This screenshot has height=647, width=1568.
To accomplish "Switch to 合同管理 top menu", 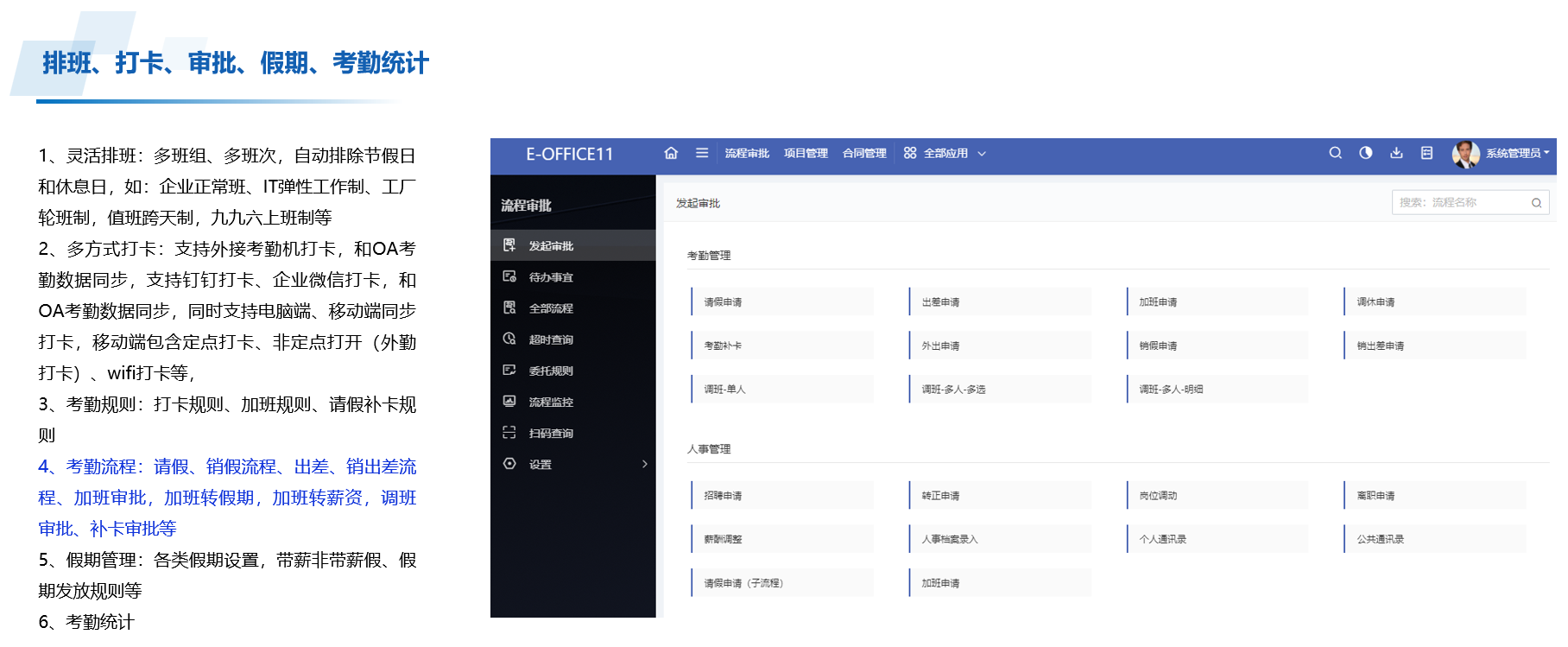I will tap(864, 153).
